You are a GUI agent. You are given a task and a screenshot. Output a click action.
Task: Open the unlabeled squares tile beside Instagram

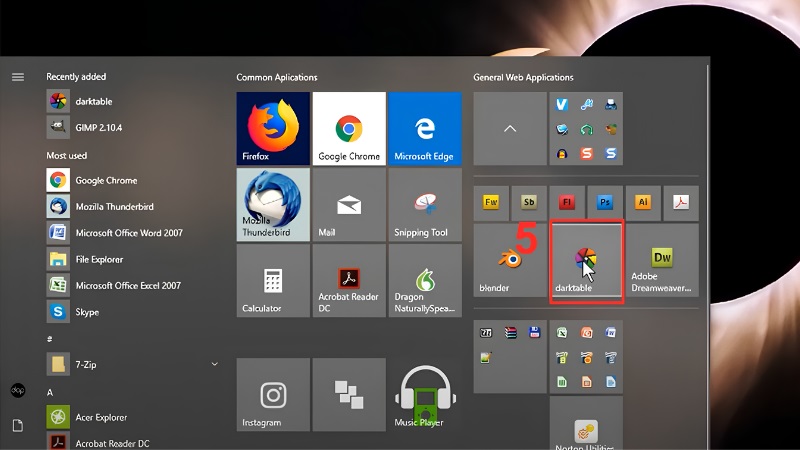click(x=349, y=394)
